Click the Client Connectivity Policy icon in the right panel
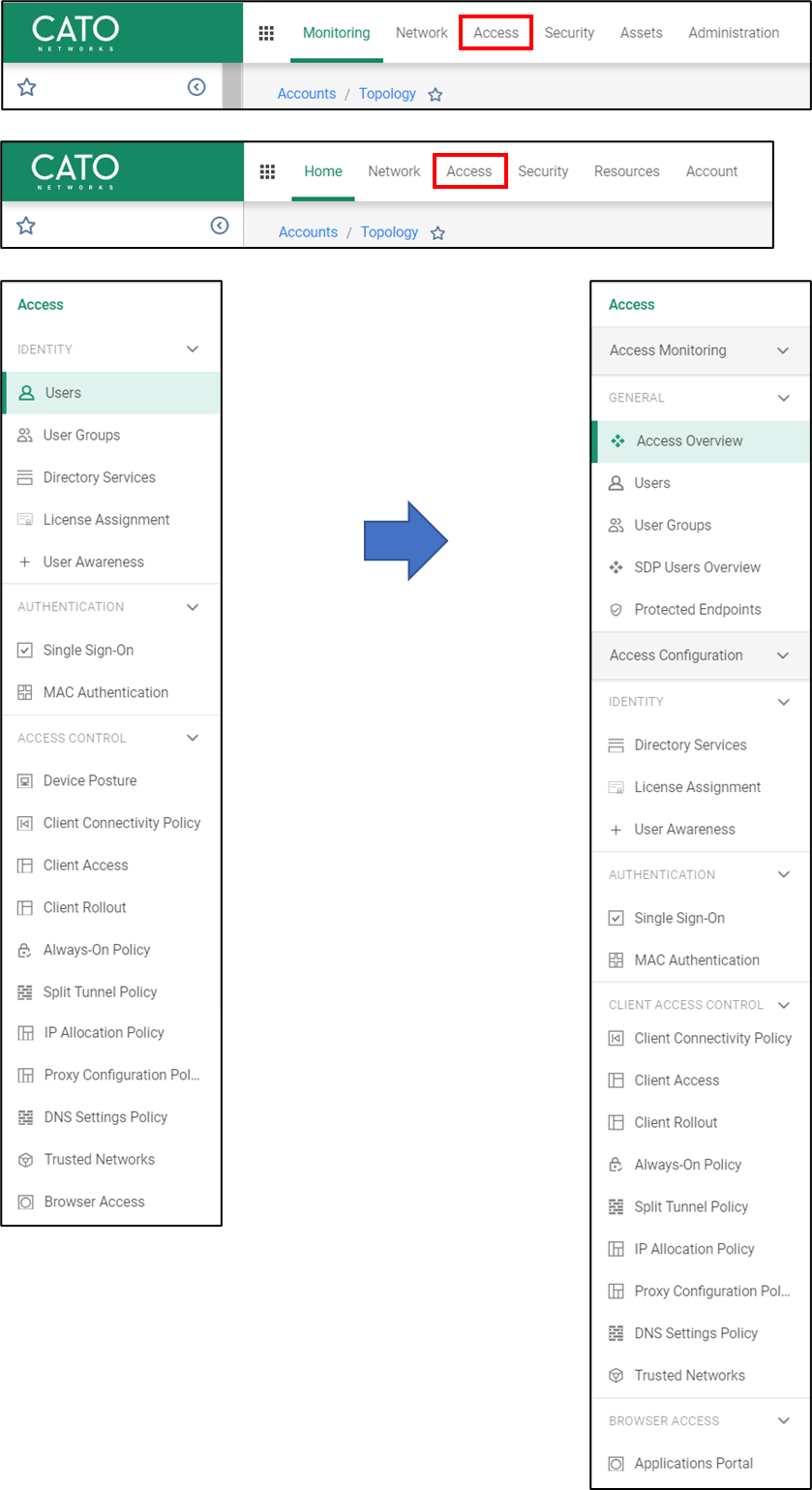 coord(616,1038)
